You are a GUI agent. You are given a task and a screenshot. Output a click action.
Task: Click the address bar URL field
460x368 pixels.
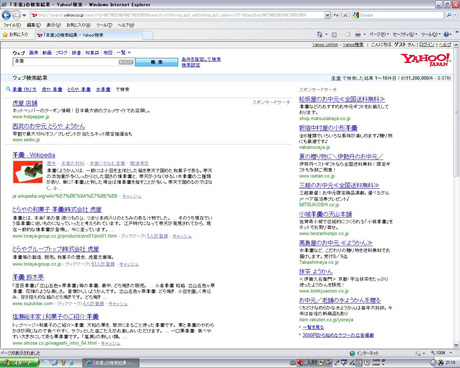[x=177, y=15]
